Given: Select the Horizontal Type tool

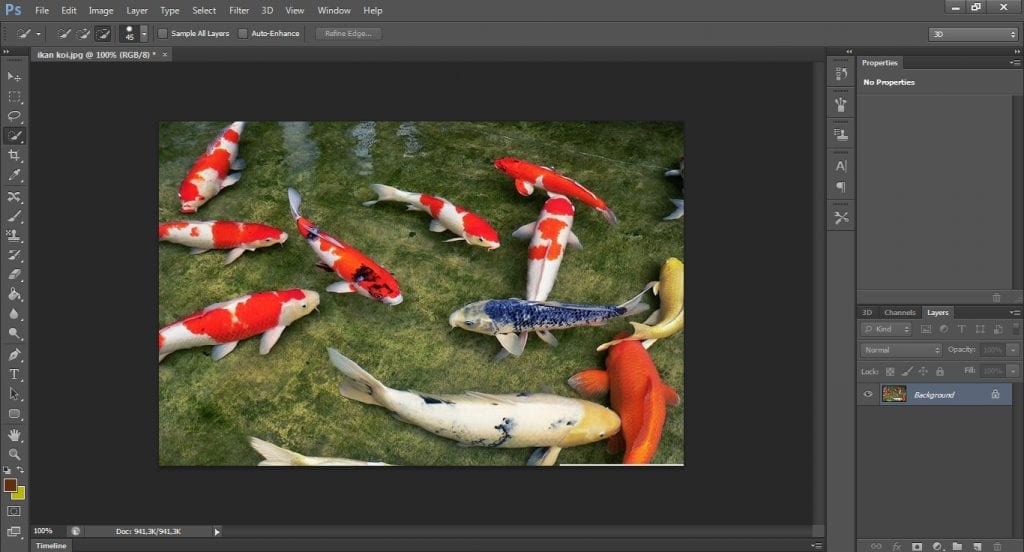Looking at the screenshot, I should click(14, 374).
